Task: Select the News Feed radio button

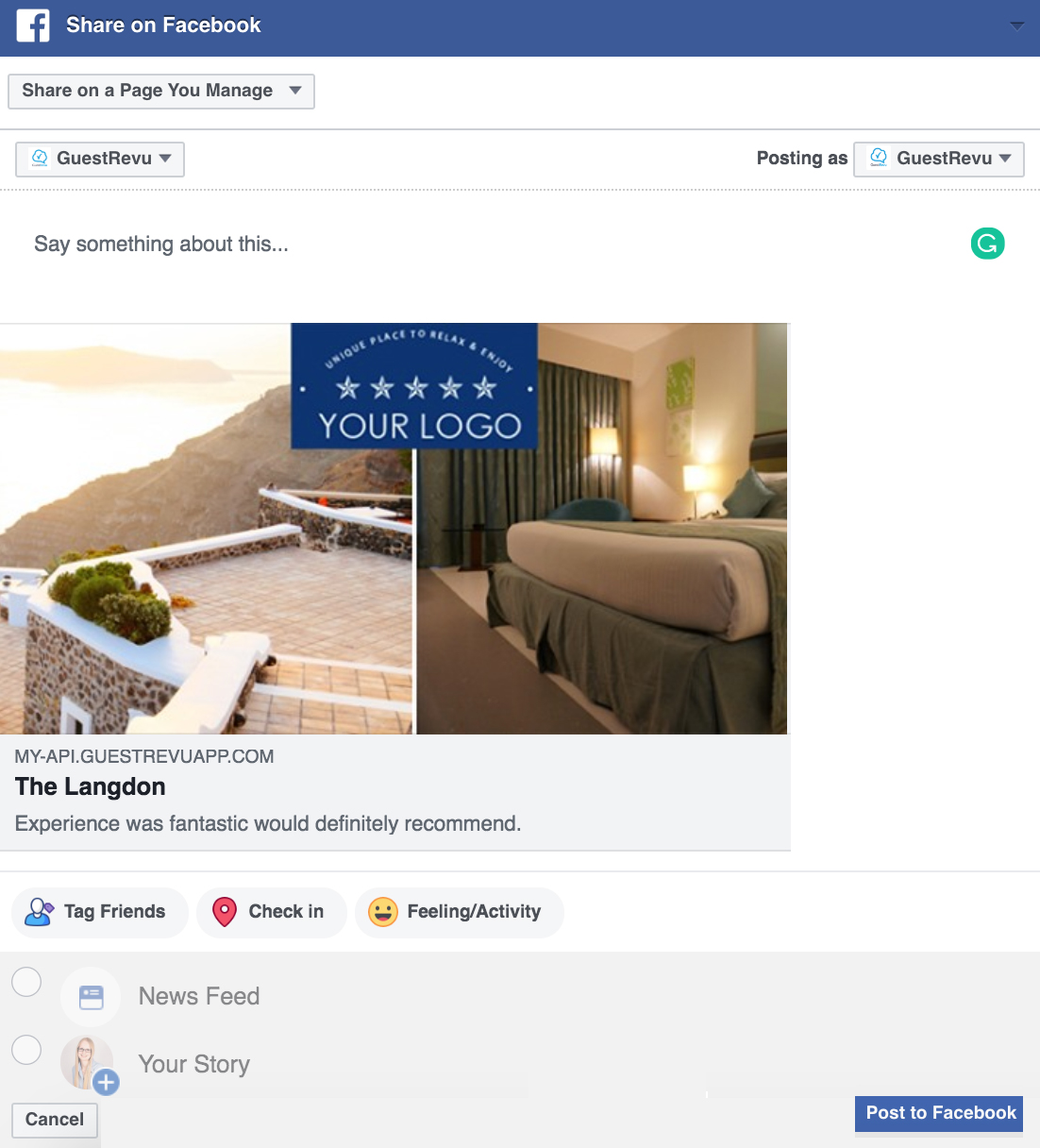Action: pyautogui.click(x=26, y=982)
